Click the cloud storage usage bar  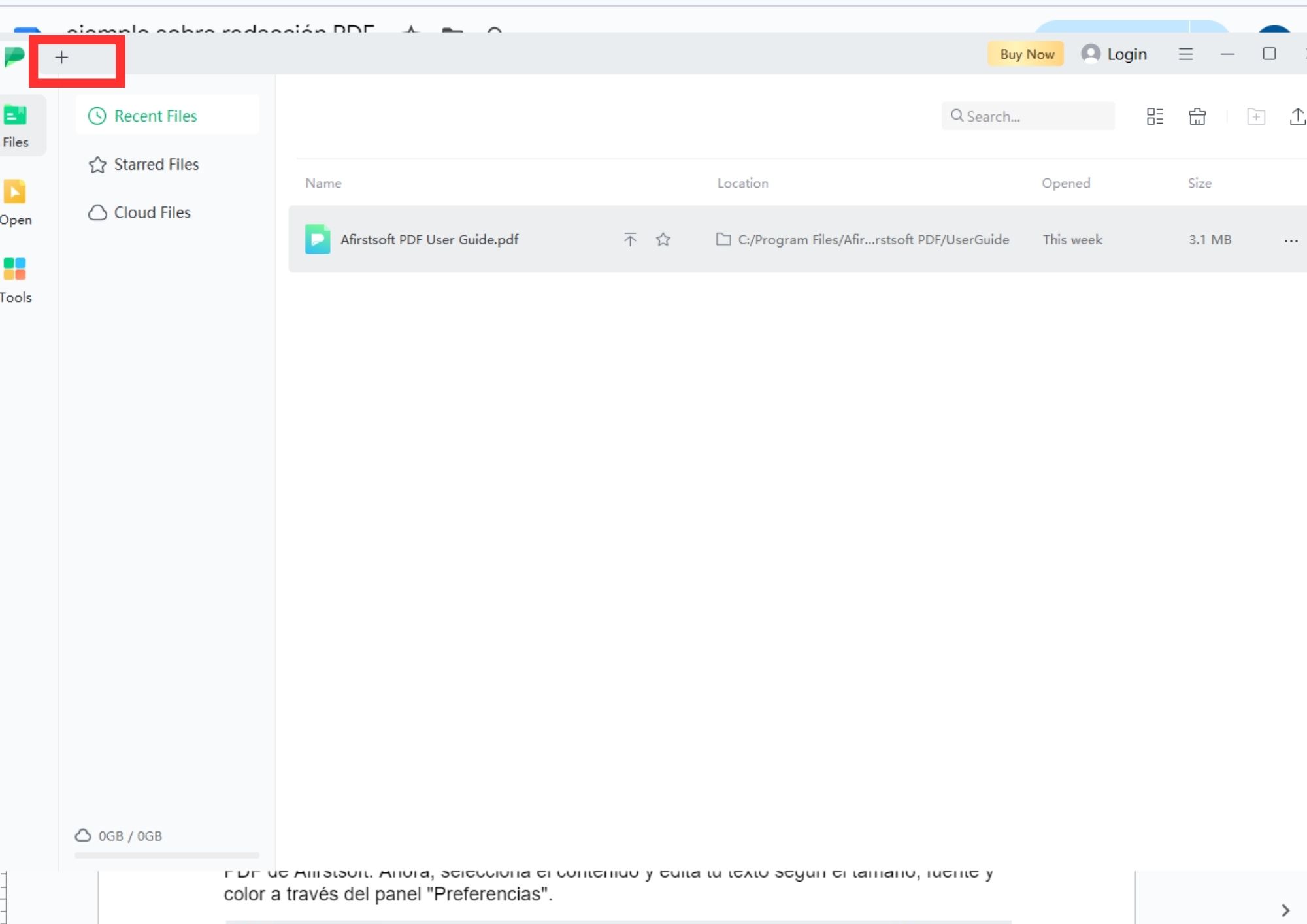click(x=167, y=855)
